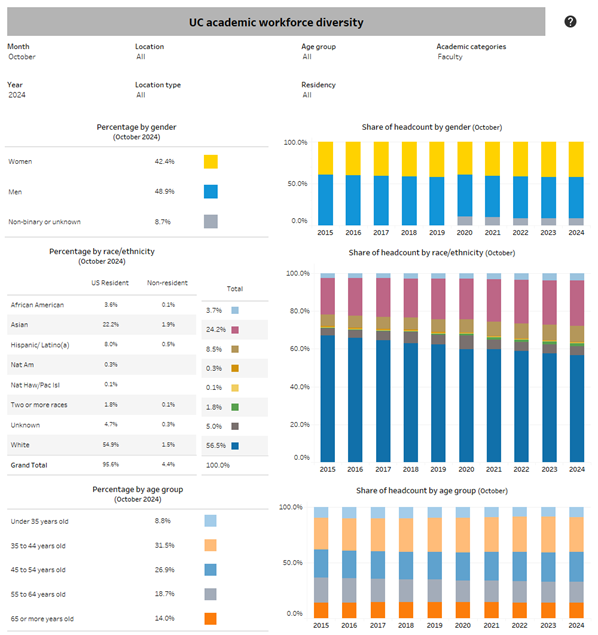Click the Total column header

235,289
